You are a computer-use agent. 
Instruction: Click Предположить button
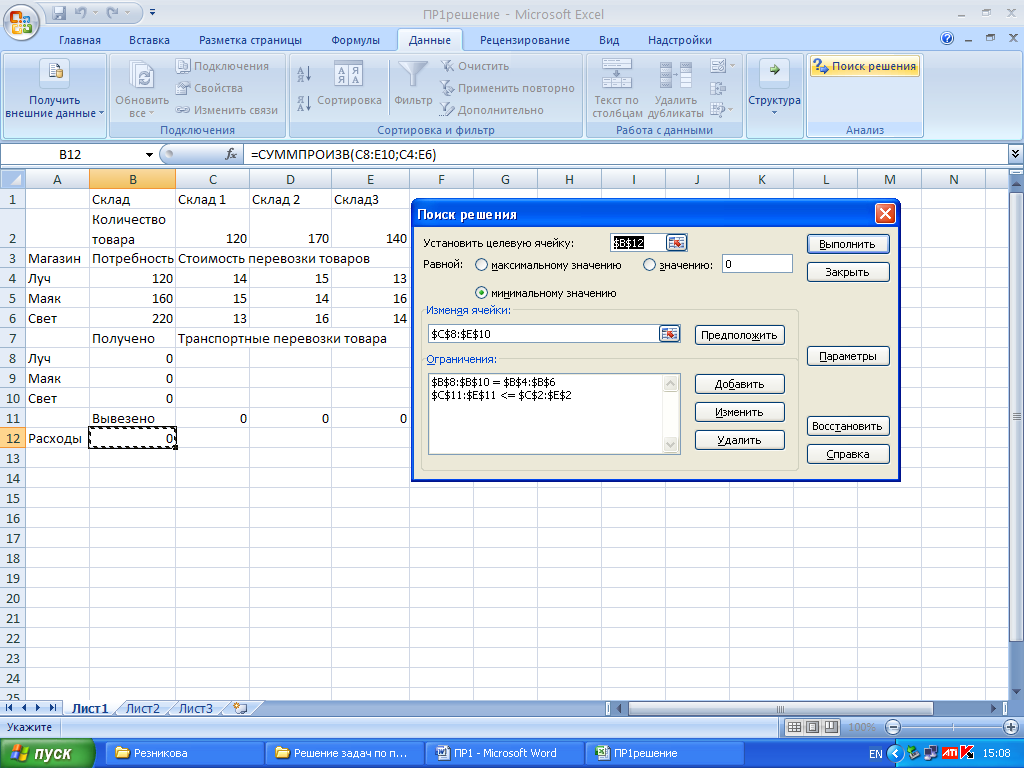739,335
